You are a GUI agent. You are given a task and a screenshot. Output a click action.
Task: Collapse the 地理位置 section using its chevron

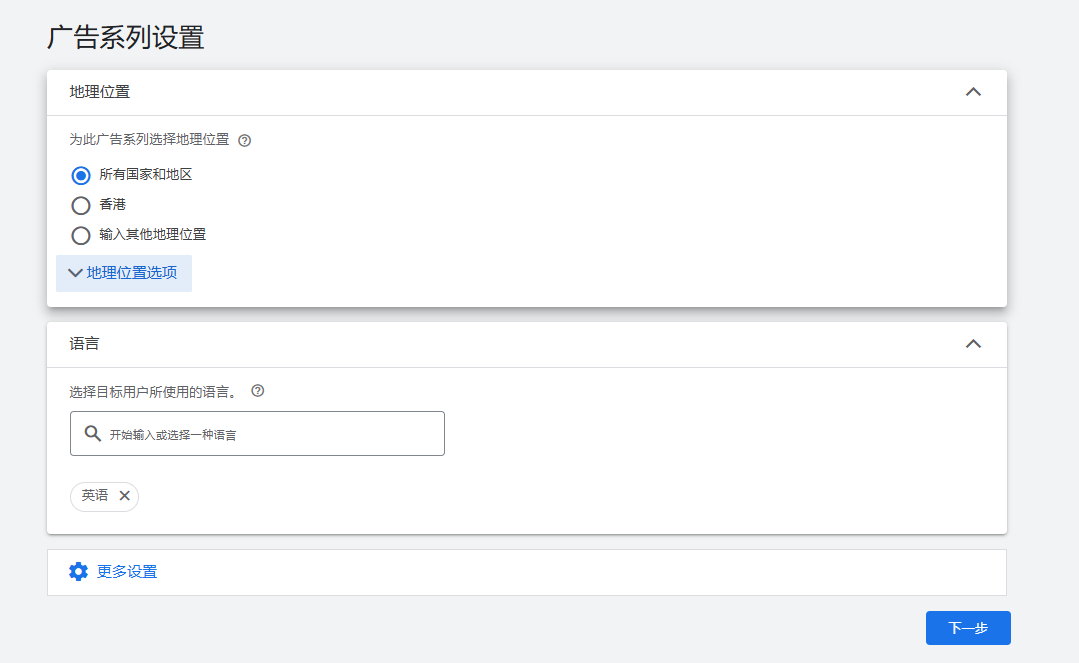pyautogui.click(x=973, y=92)
